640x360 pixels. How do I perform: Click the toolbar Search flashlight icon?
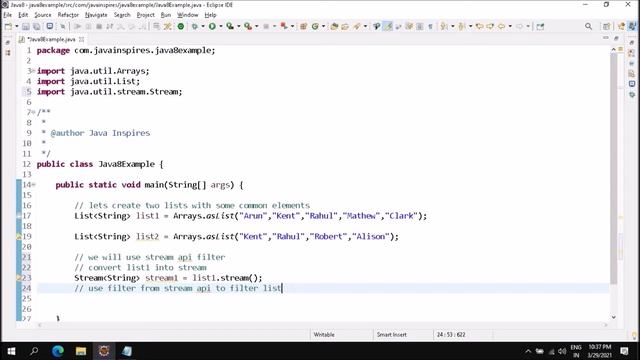point(357,27)
